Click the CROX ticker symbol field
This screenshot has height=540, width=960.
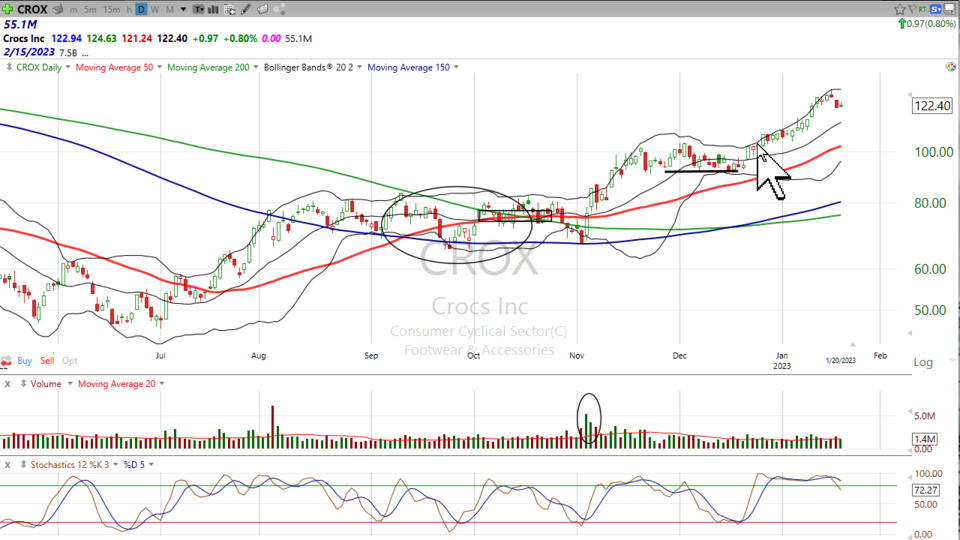(33, 9)
